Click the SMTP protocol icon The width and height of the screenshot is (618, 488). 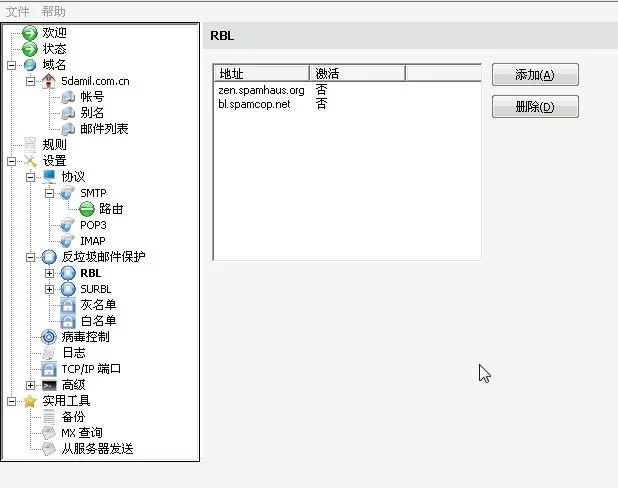coord(67,193)
